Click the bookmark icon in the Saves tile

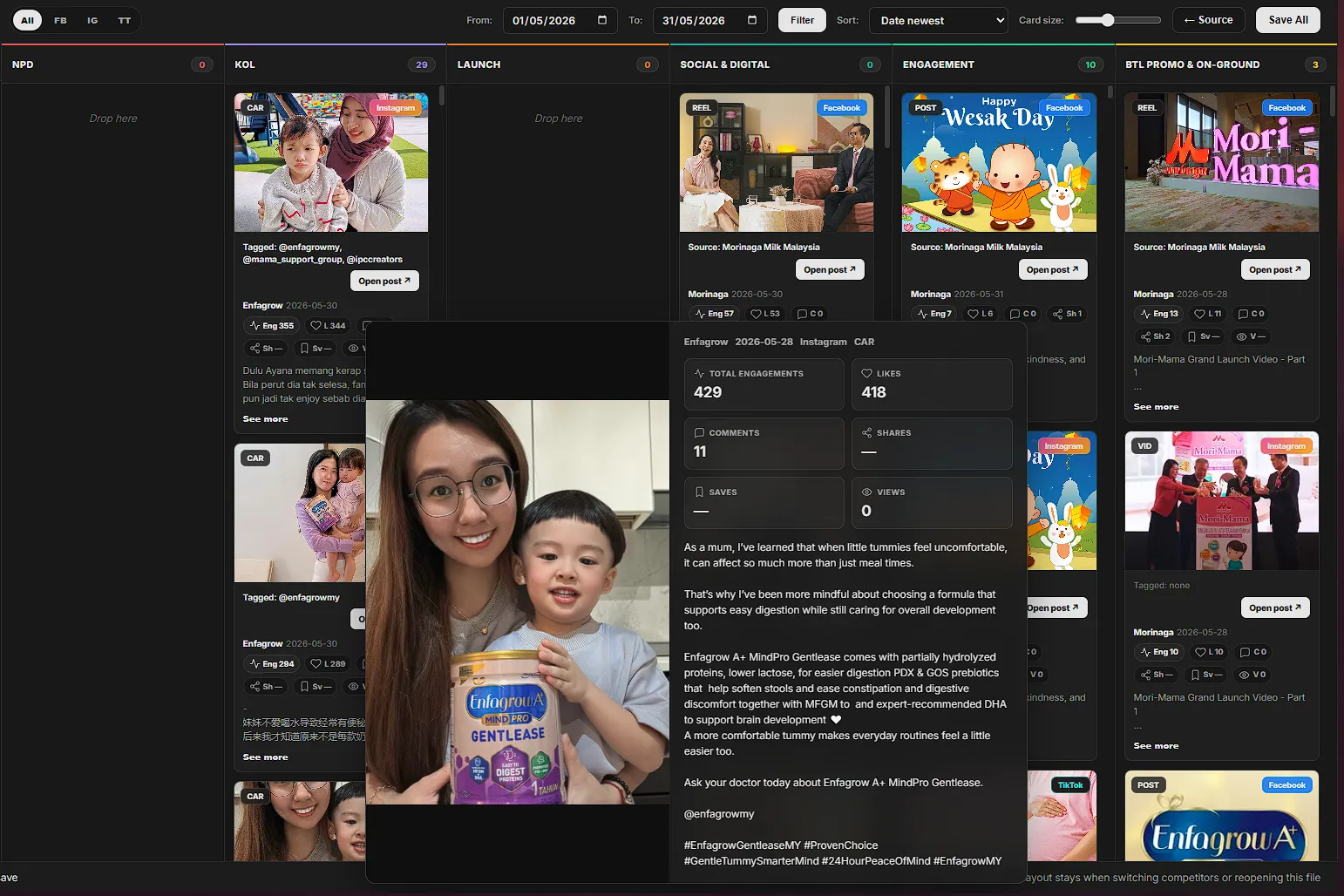pyautogui.click(x=699, y=492)
